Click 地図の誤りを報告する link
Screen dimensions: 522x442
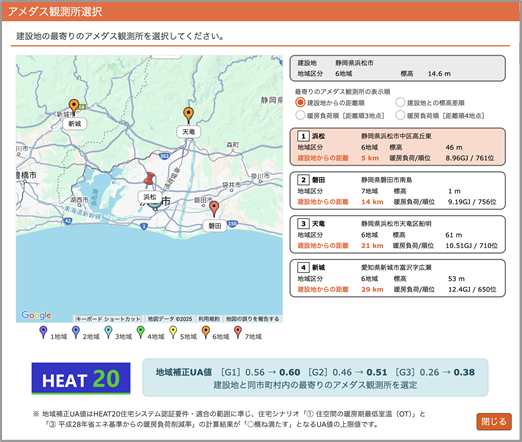click(252, 319)
